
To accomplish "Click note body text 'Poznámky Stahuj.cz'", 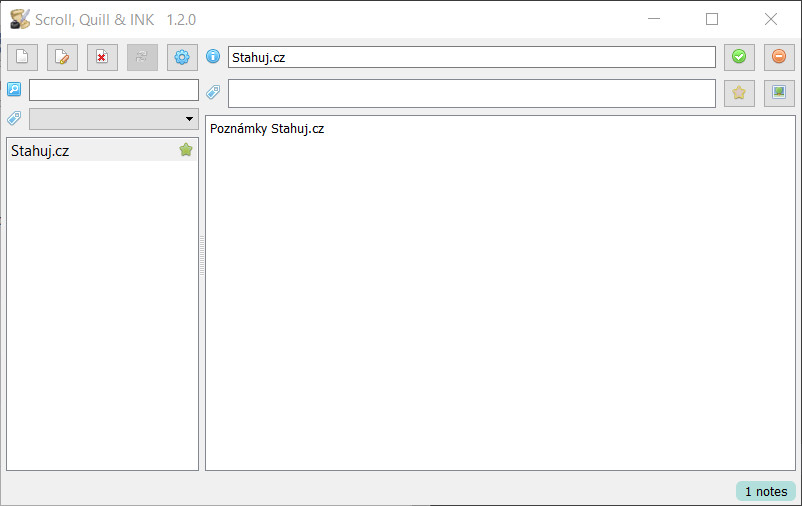I will click(x=267, y=128).
